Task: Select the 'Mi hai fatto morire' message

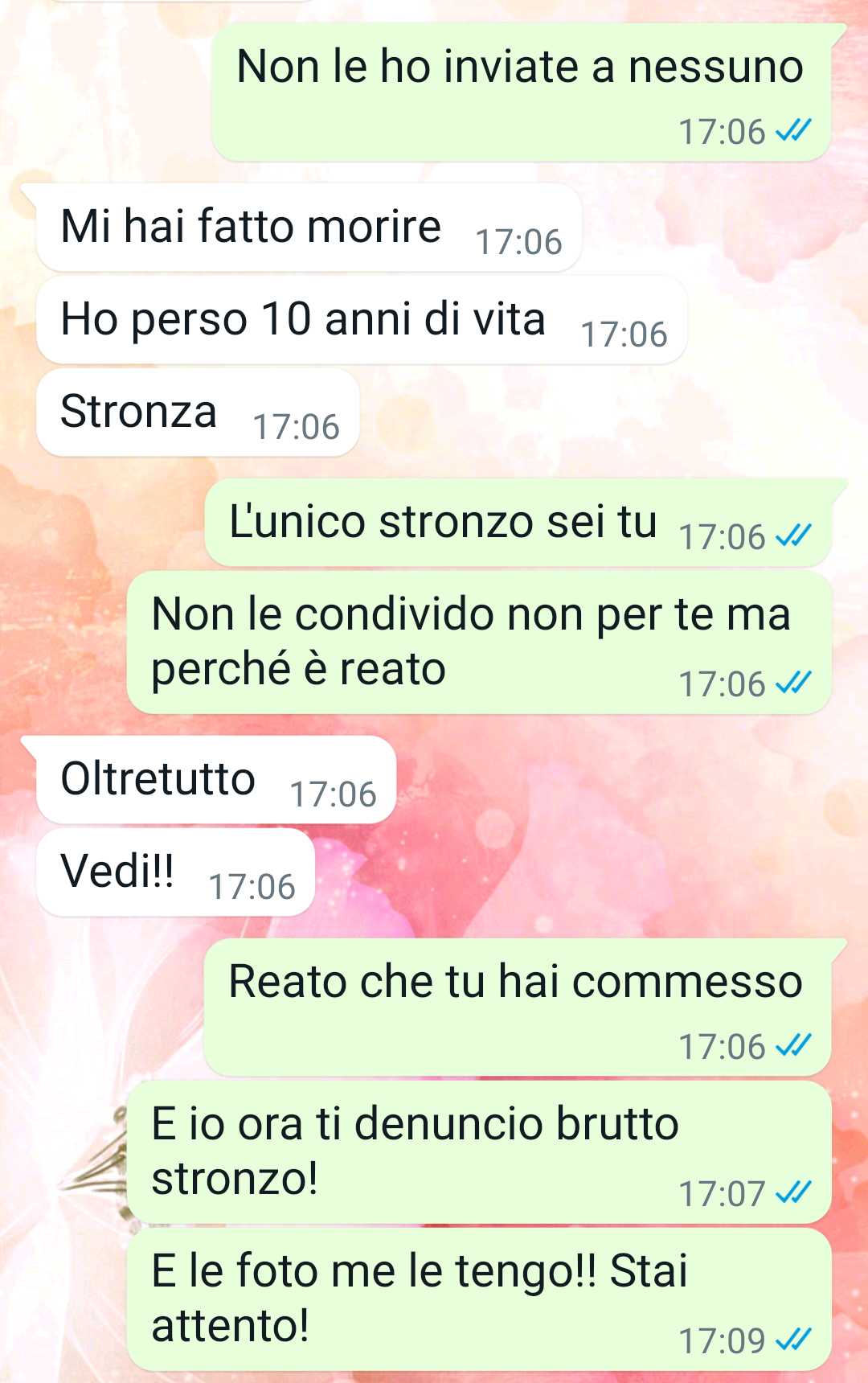Action: (309, 228)
